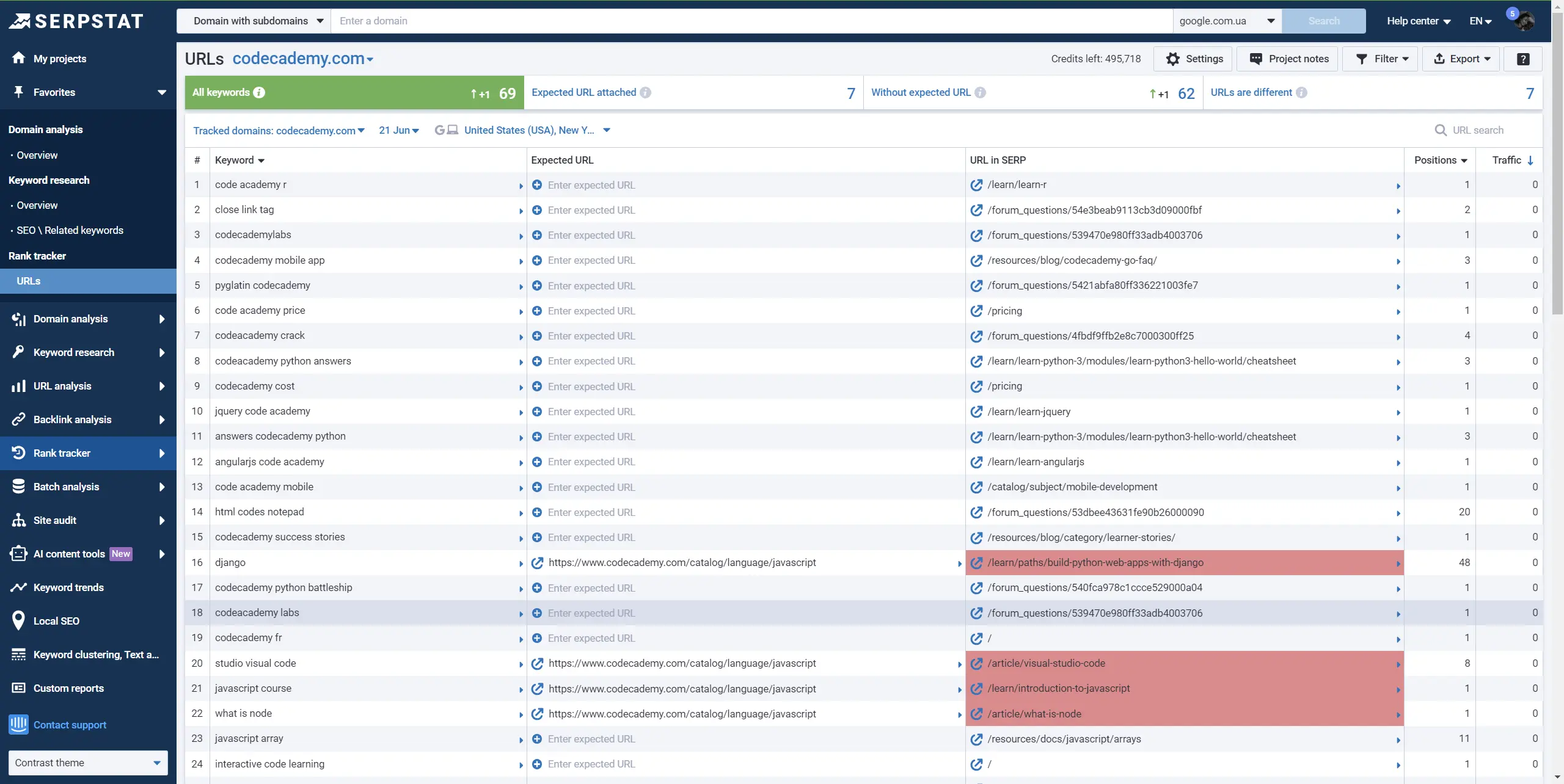Click info icon next to URLs are different
Image resolution: width=1564 pixels, height=784 pixels.
[x=1302, y=92]
